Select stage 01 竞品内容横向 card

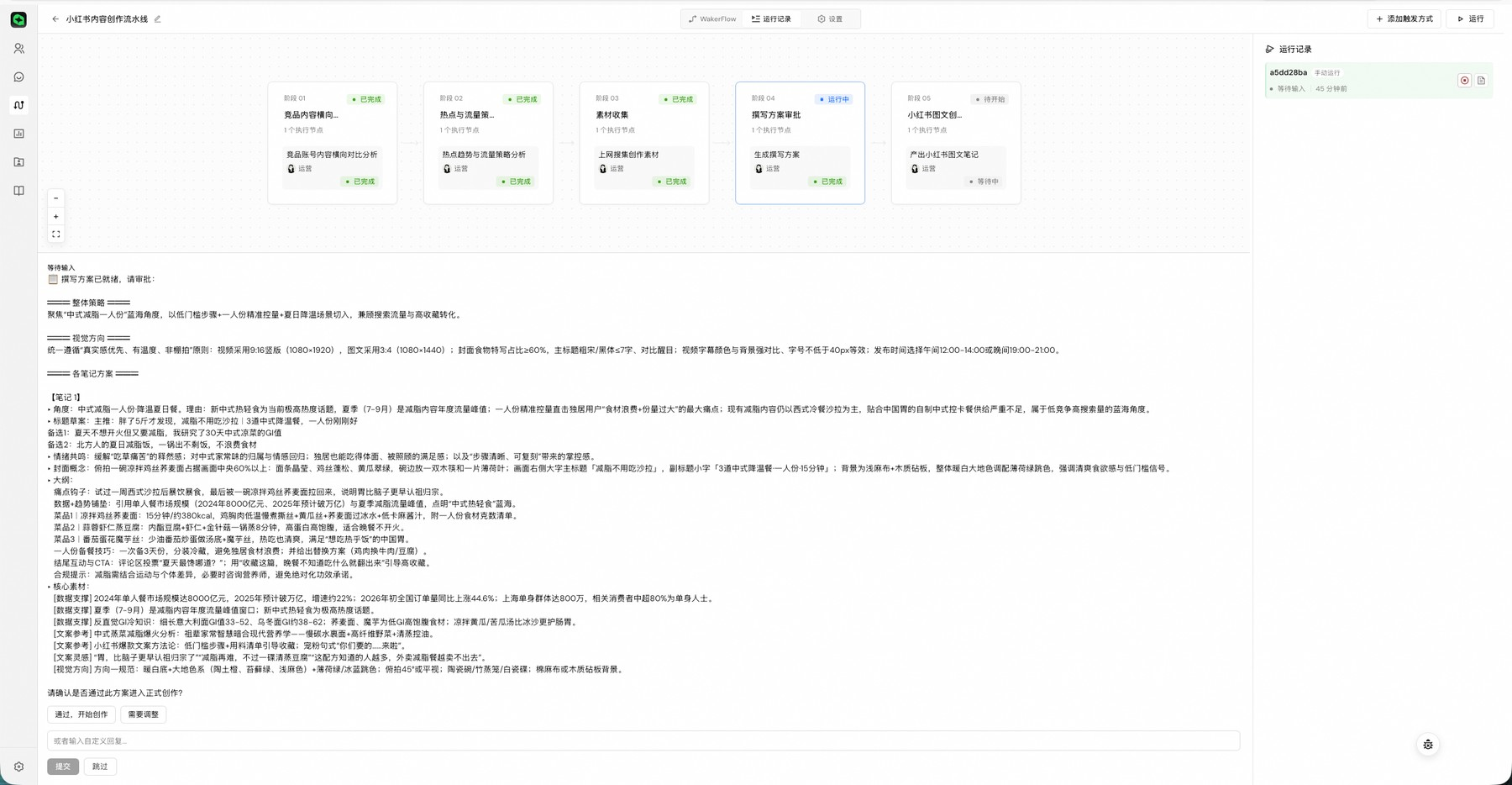[333, 143]
